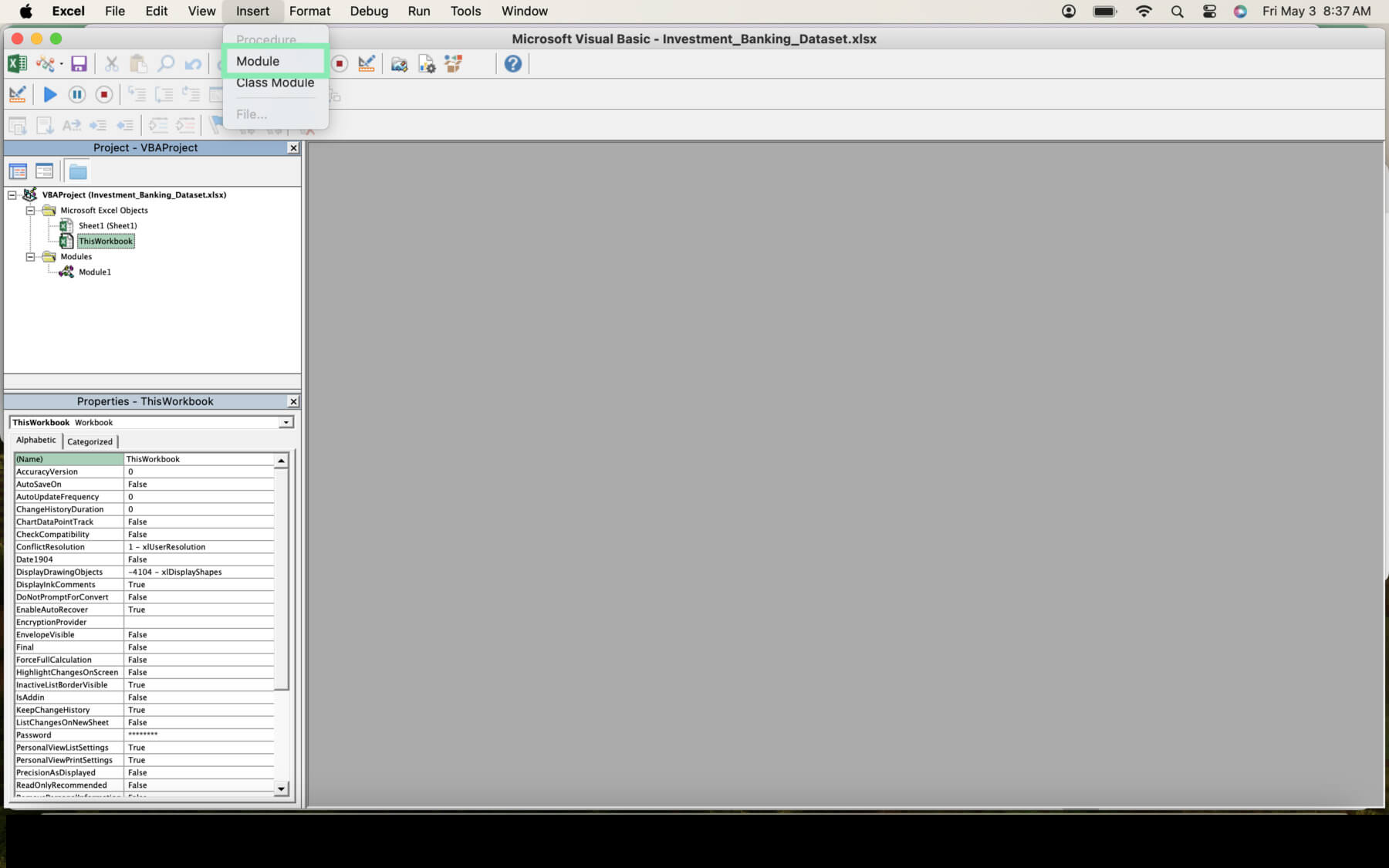The image size is (1389, 868).
Task: Click the Outdent icon in Edit toolbar
Action: point(125,125)
